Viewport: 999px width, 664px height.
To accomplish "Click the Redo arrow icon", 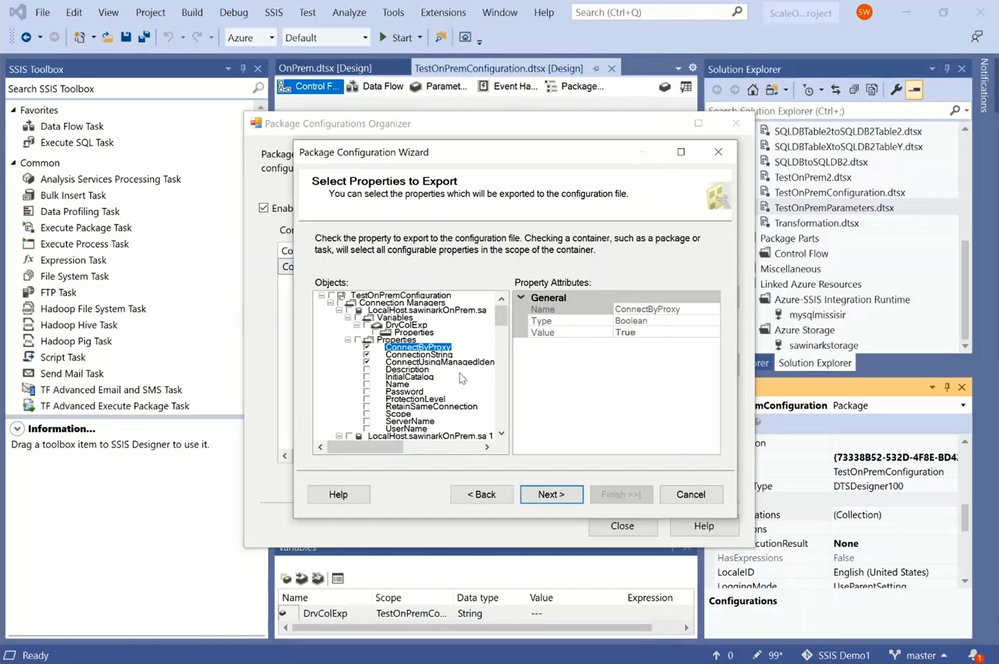I will point(197,38).
